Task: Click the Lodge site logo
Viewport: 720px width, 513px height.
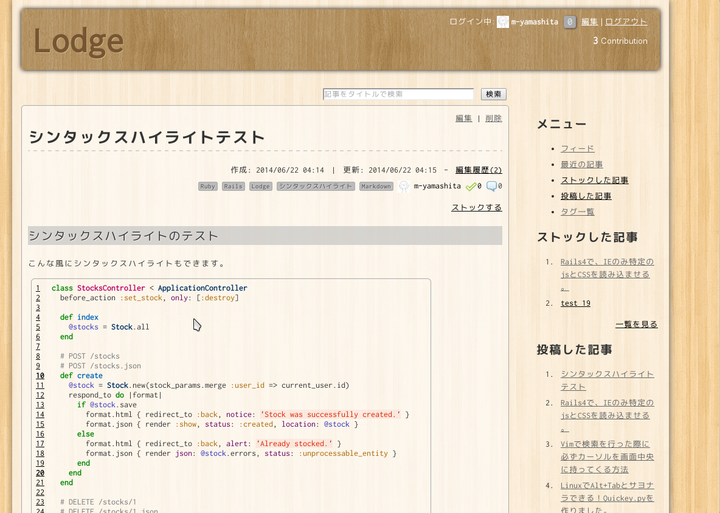Action: tap(78, 41)
